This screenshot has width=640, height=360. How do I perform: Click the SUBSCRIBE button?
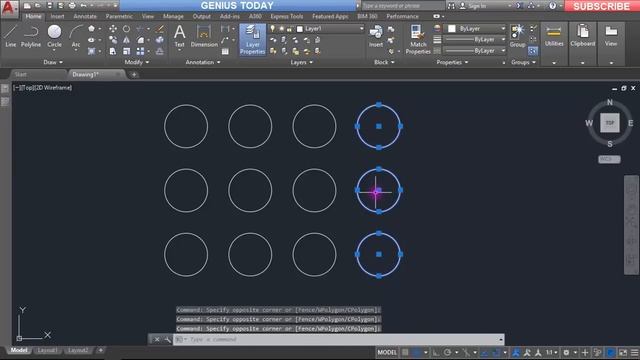point(601,6)
